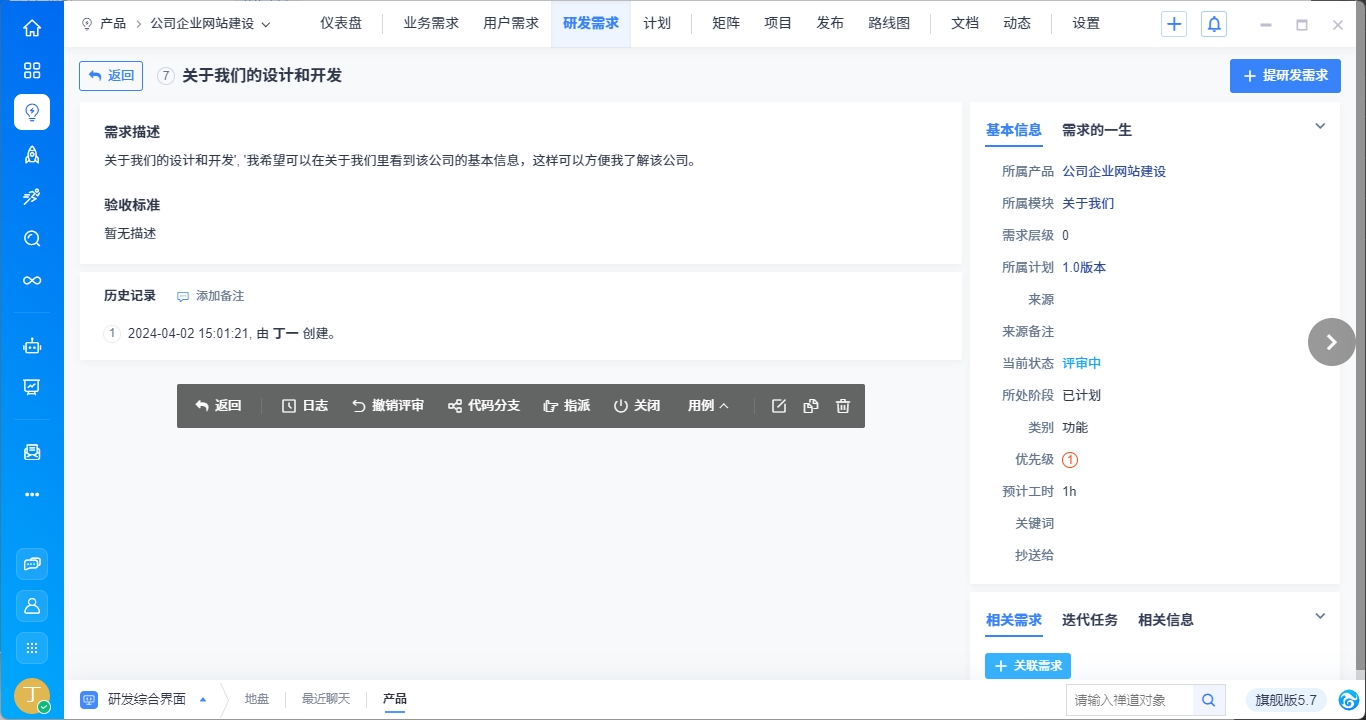Viewport: 1366px width, 720px height.
Task: Select the 迭代任务 tab
Action: [1090, 620]
